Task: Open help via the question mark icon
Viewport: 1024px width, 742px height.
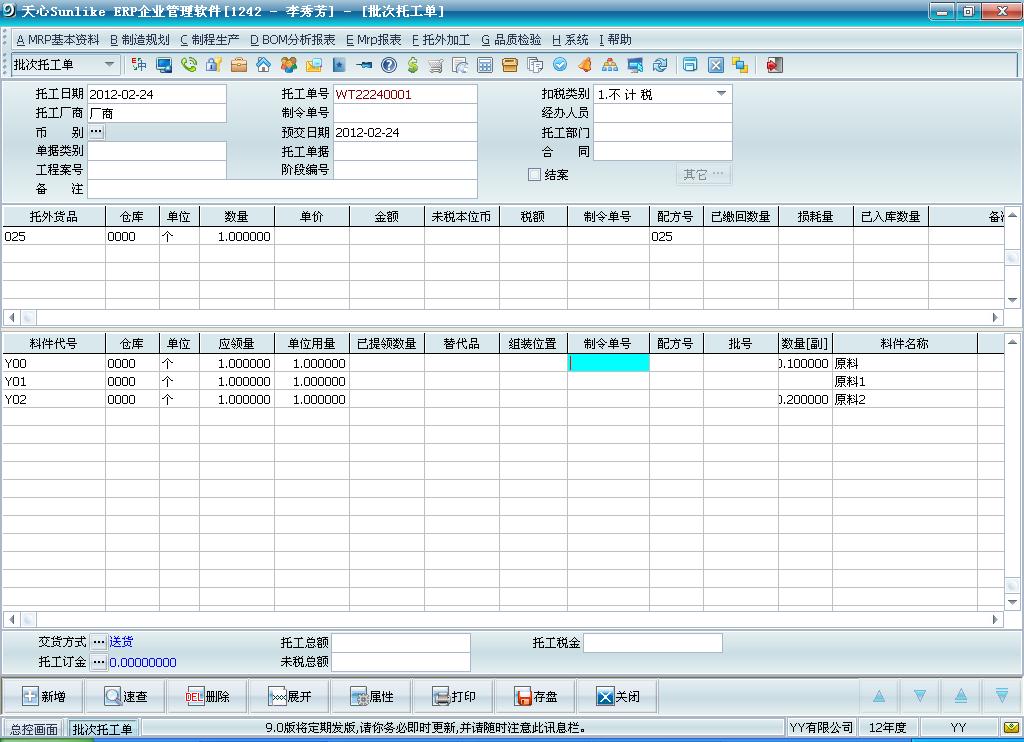Action: click(x=388, y=65)
